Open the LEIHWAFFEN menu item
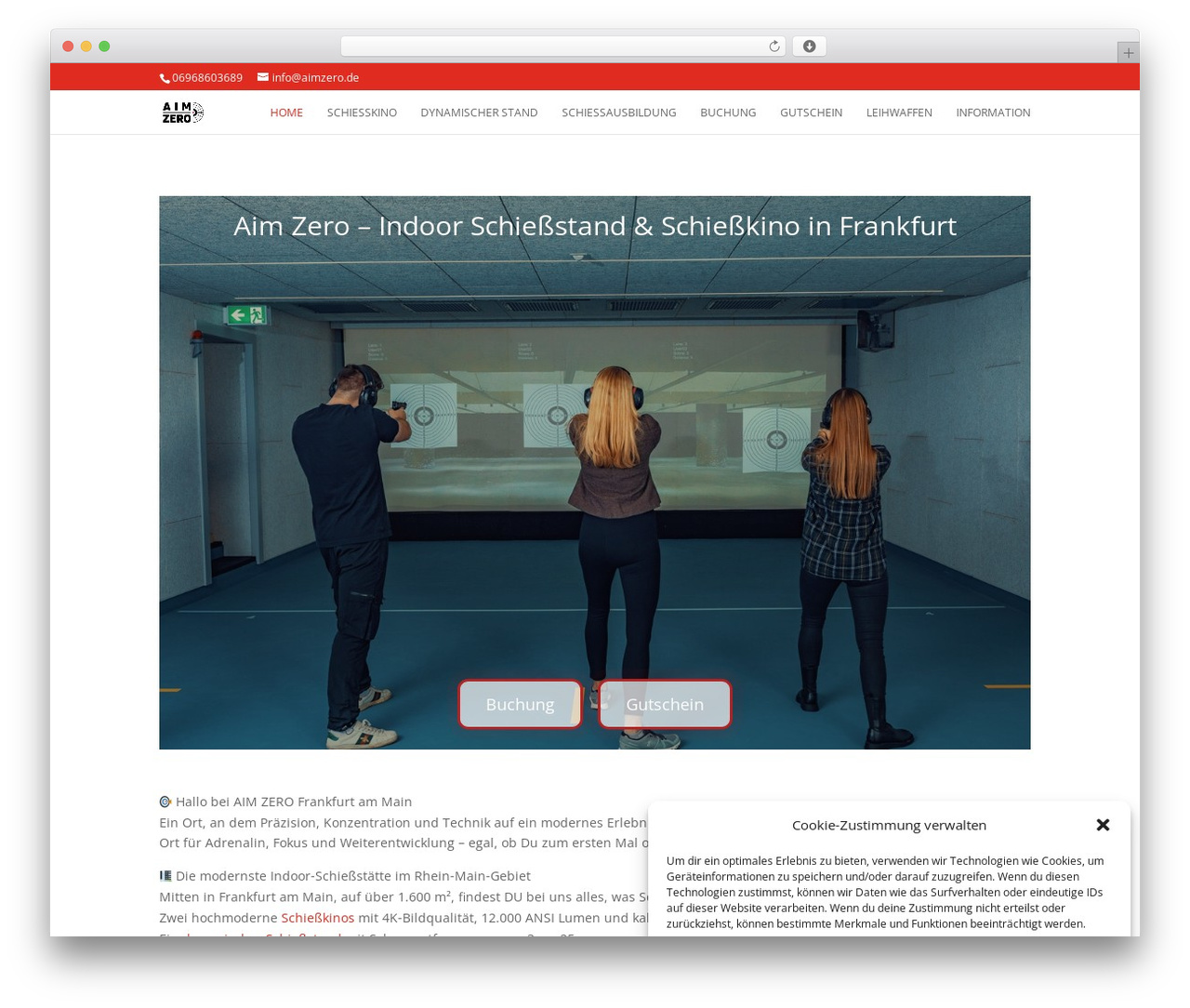 (x=899, y=113)
